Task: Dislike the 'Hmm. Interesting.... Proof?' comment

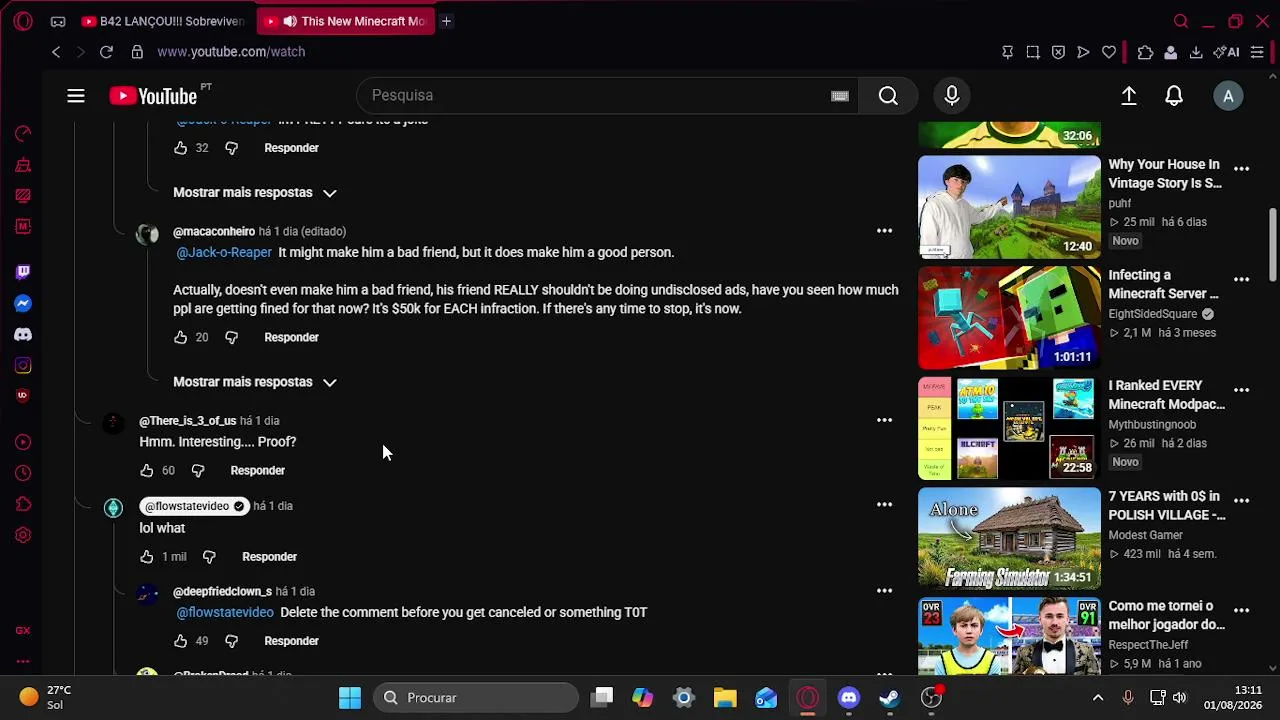Action: [197, 471]
